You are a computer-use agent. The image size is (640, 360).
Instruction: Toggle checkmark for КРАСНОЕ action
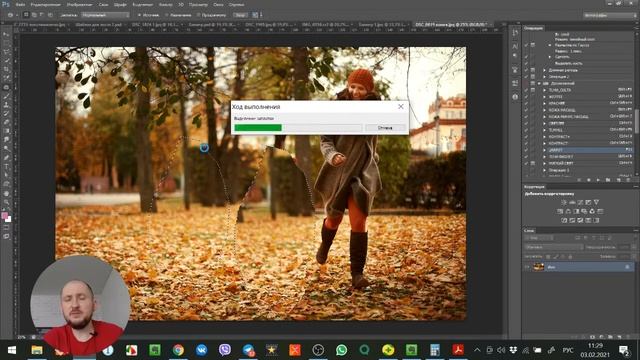pyautogui.click(x=526, y=103)
